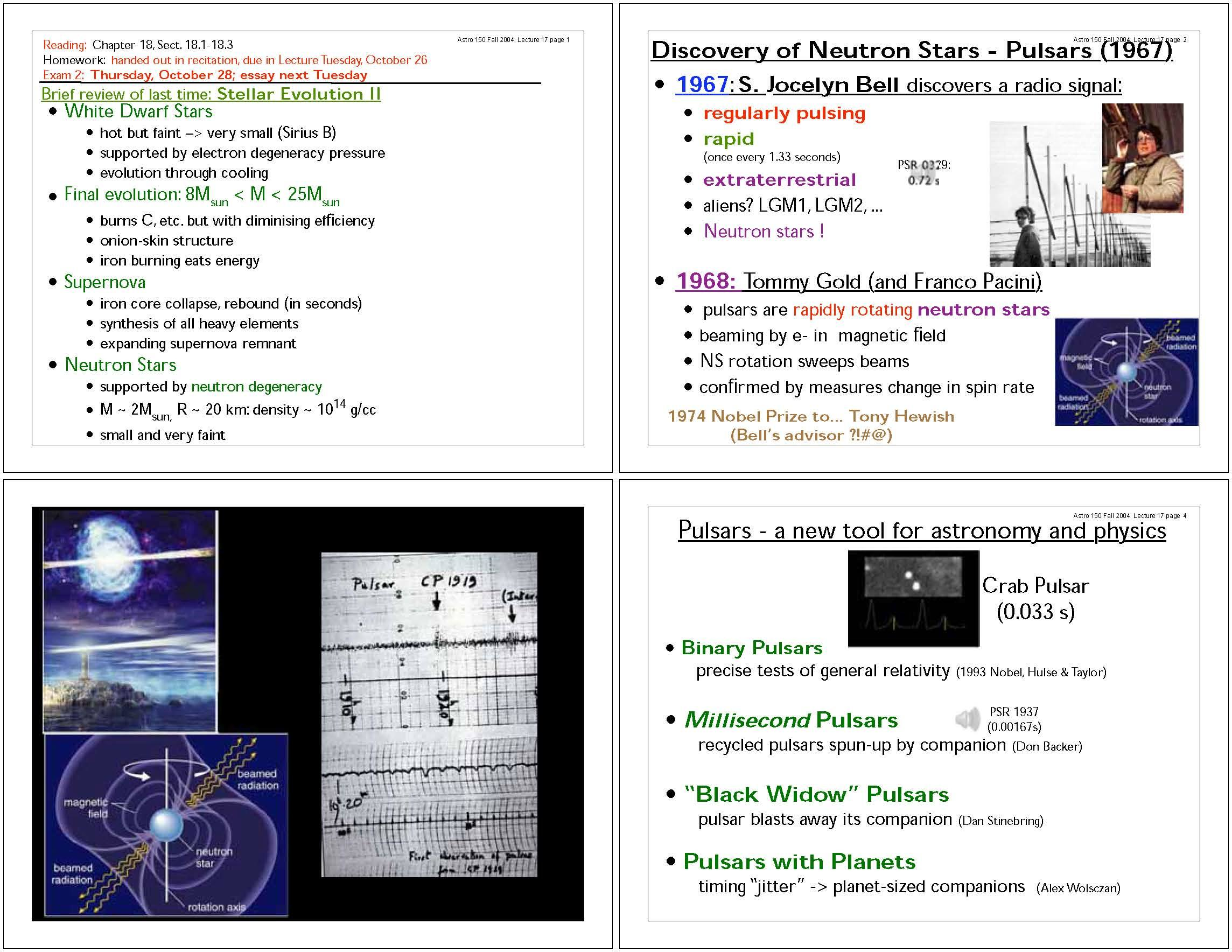The image size is (1232, 952).
Task: Click the large neutron star magnetic field diagram
Action: pos(166,824)
